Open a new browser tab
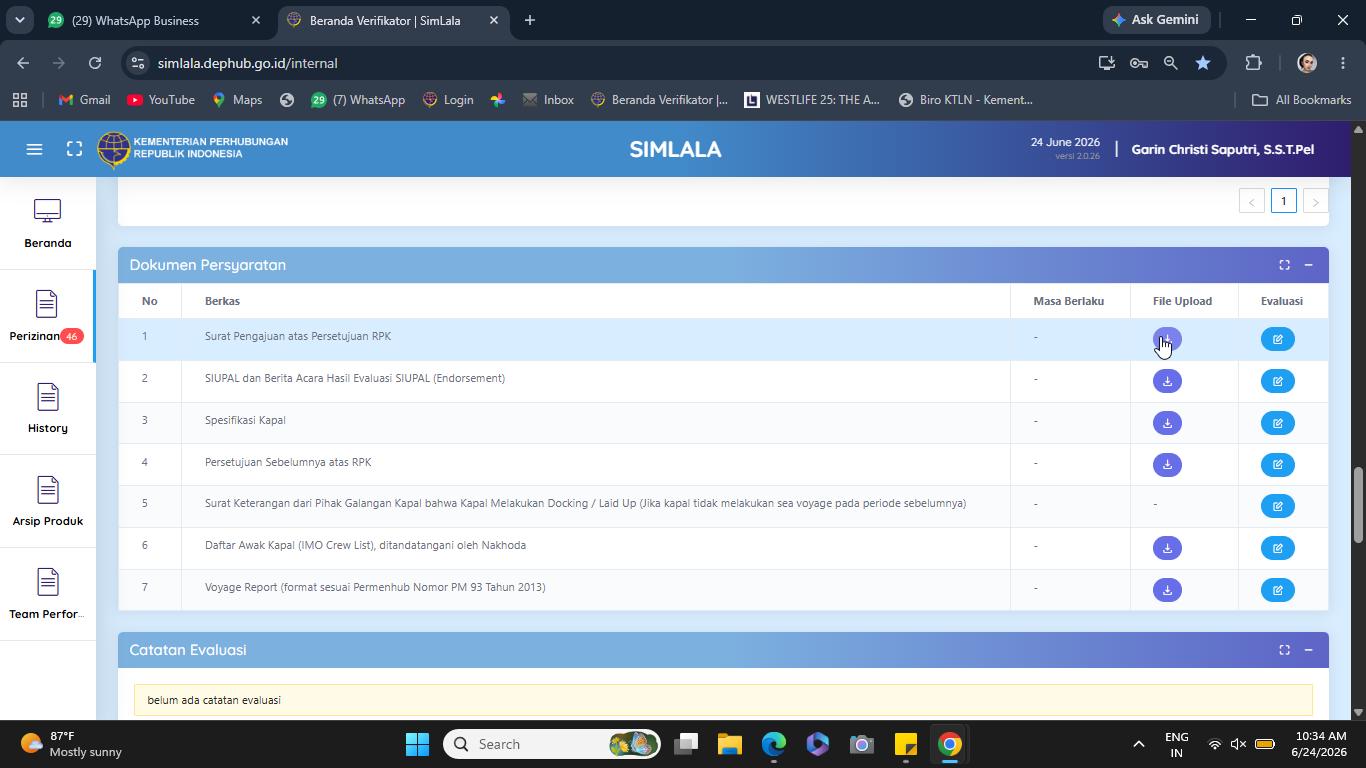 [x=530, y=20]
